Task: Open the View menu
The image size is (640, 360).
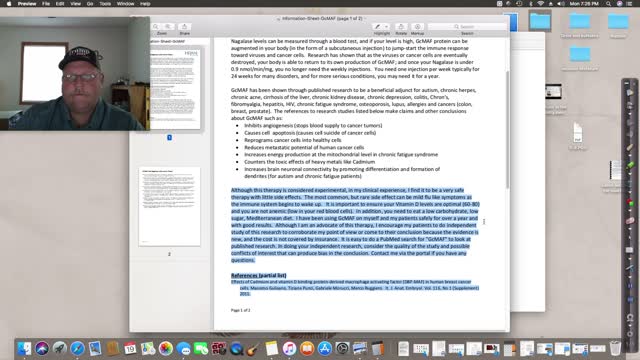Action: 75,4
